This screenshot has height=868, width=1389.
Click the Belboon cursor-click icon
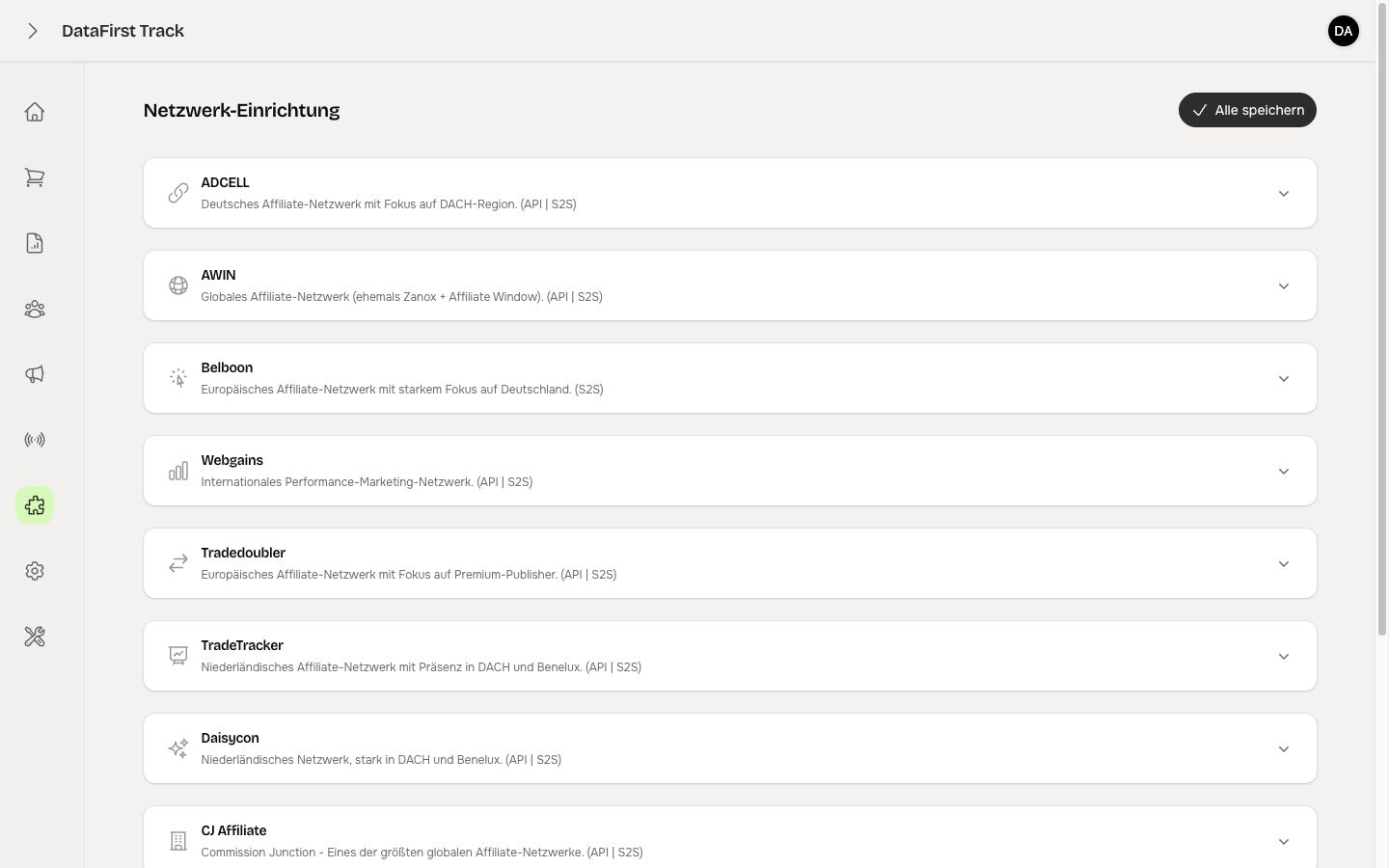click(178, 378)
